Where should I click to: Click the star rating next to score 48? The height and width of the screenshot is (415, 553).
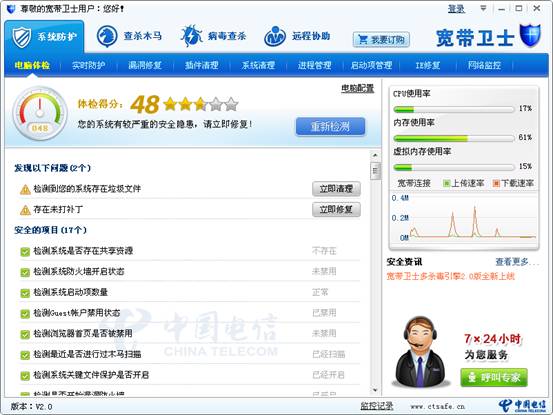click(201, 104)
